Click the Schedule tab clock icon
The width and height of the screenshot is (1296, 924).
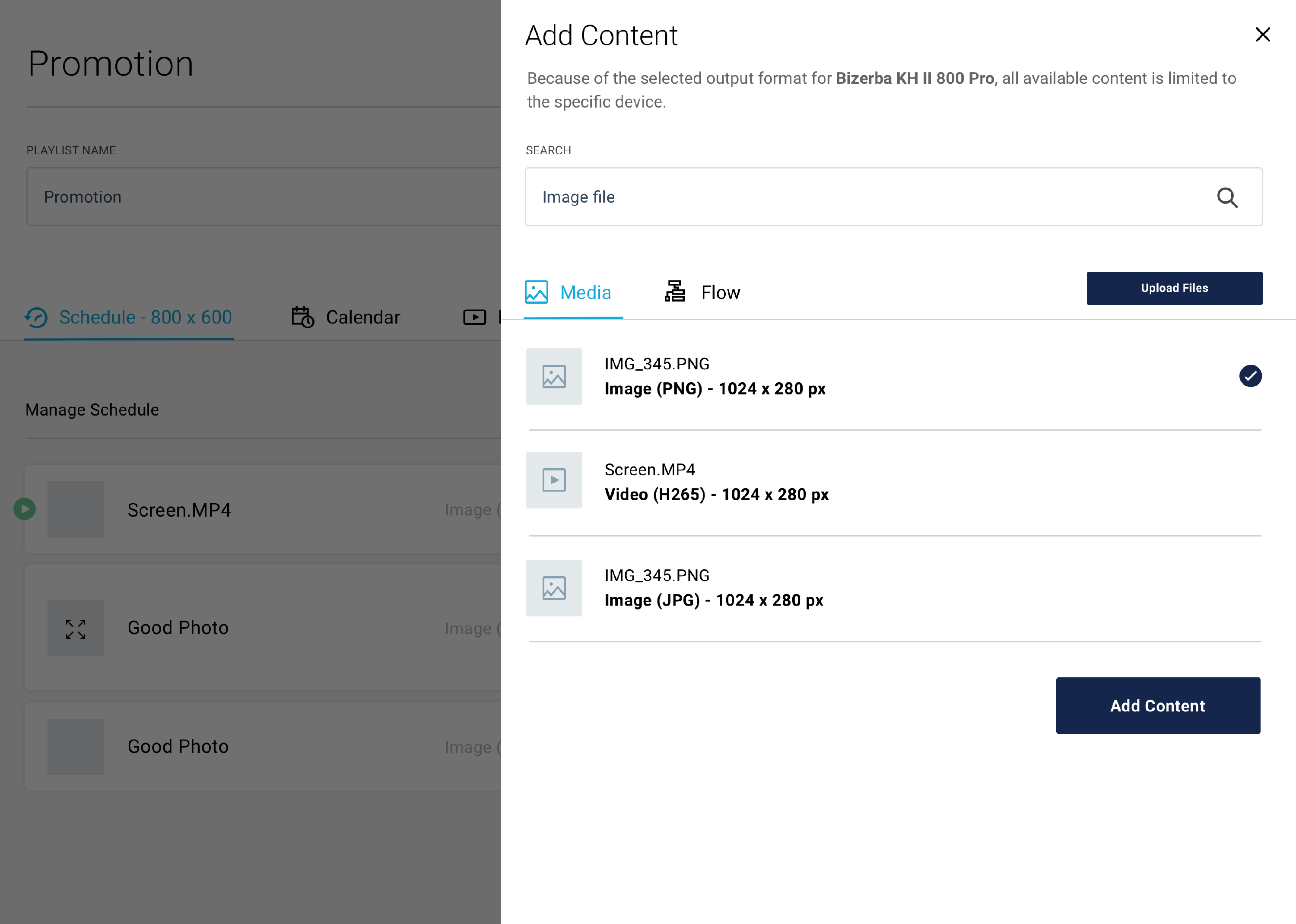point(36,318)
